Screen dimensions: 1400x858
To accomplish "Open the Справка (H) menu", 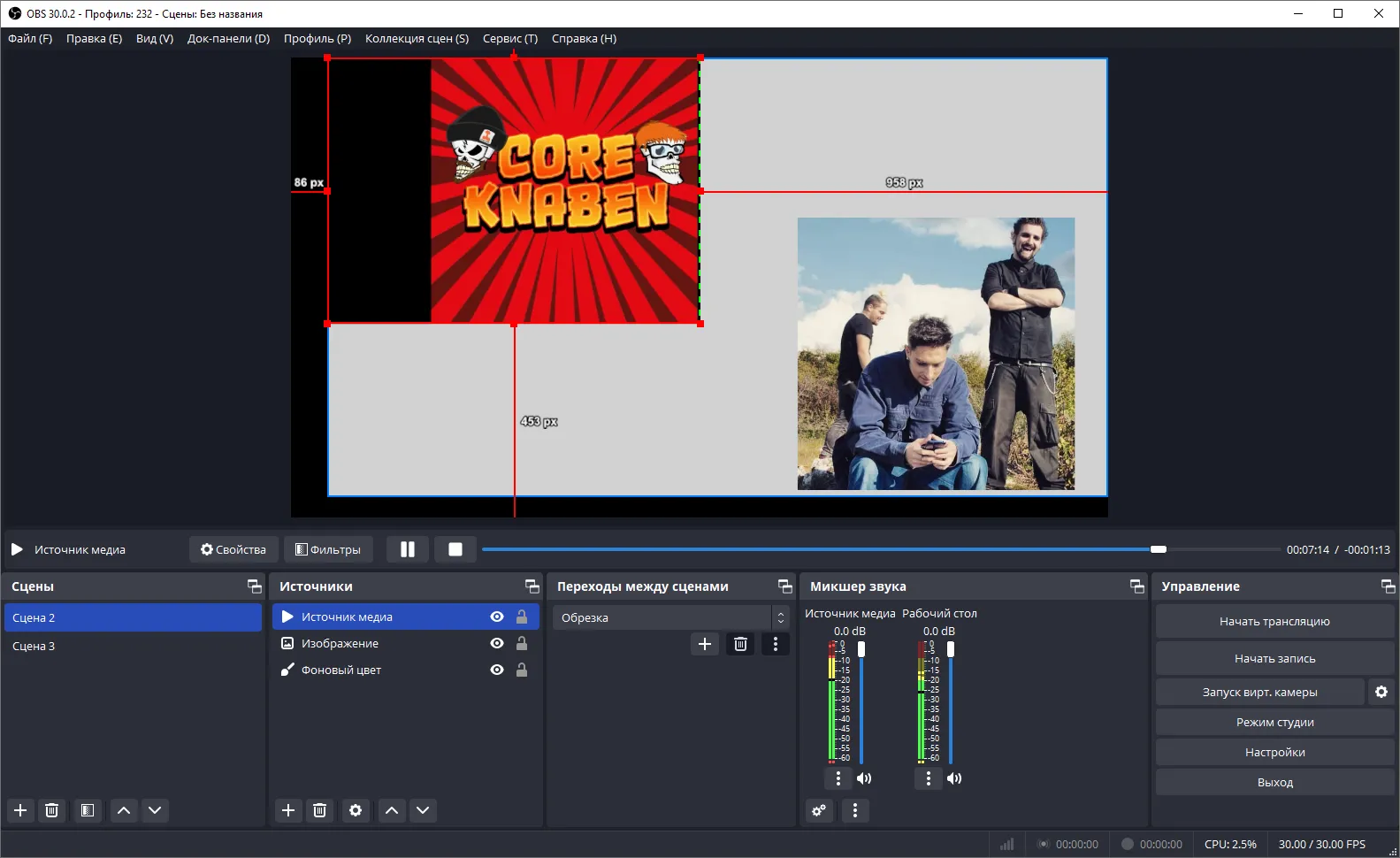I will coord(584,38).
